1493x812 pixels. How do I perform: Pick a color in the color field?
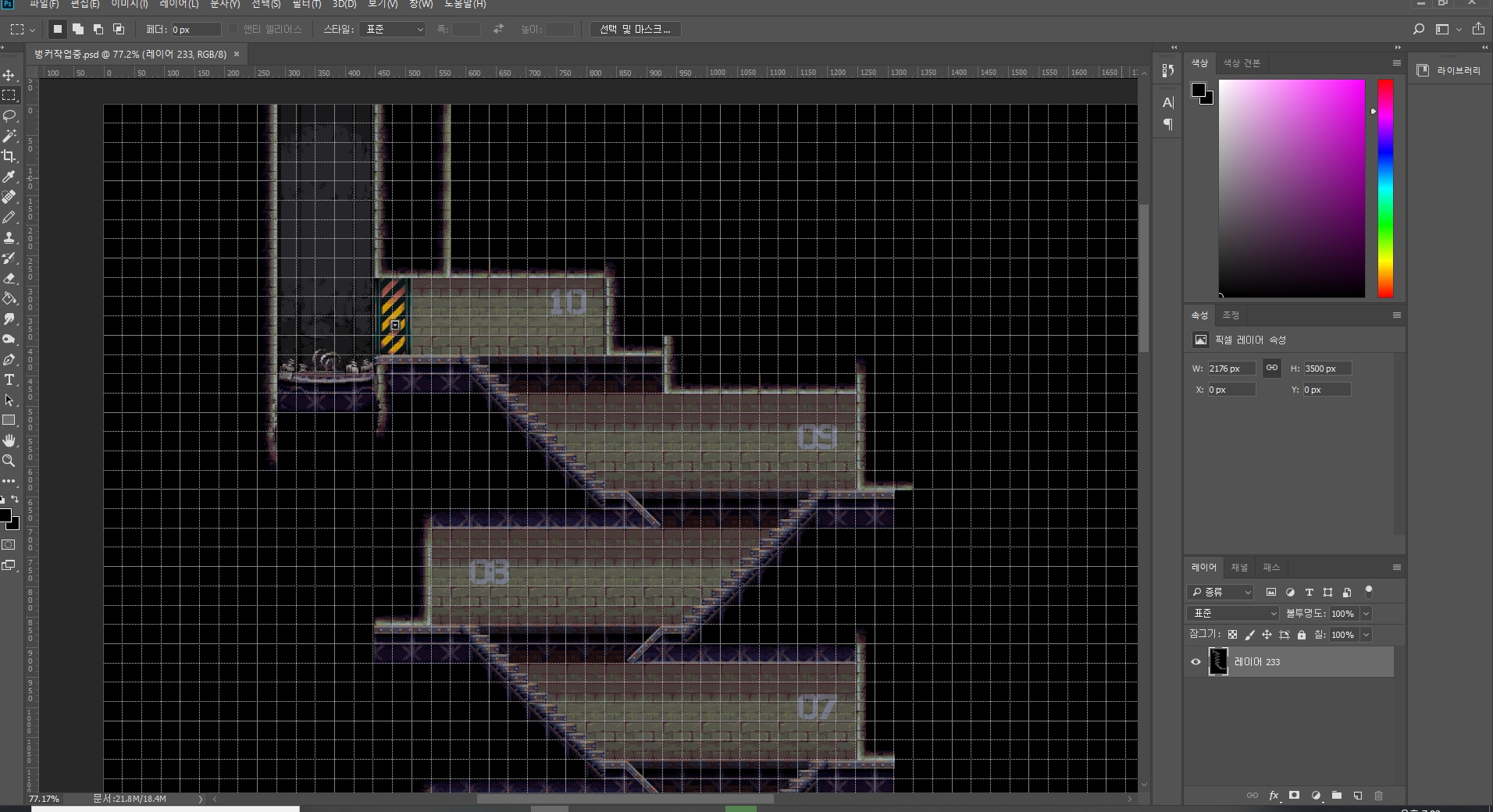1292,188
